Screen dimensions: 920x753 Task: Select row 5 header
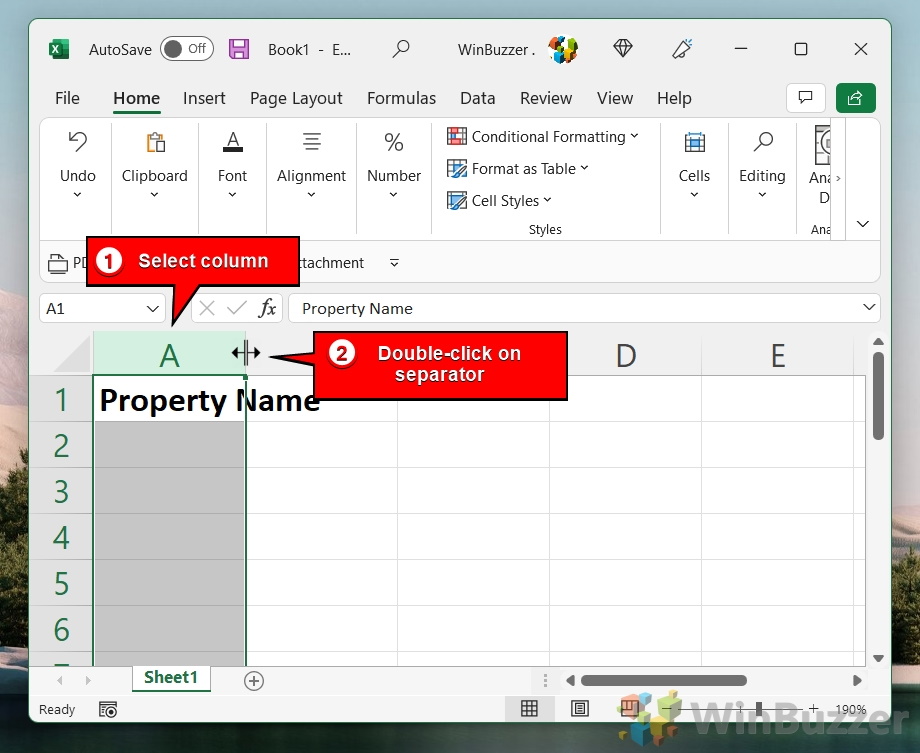pos(61,583)
